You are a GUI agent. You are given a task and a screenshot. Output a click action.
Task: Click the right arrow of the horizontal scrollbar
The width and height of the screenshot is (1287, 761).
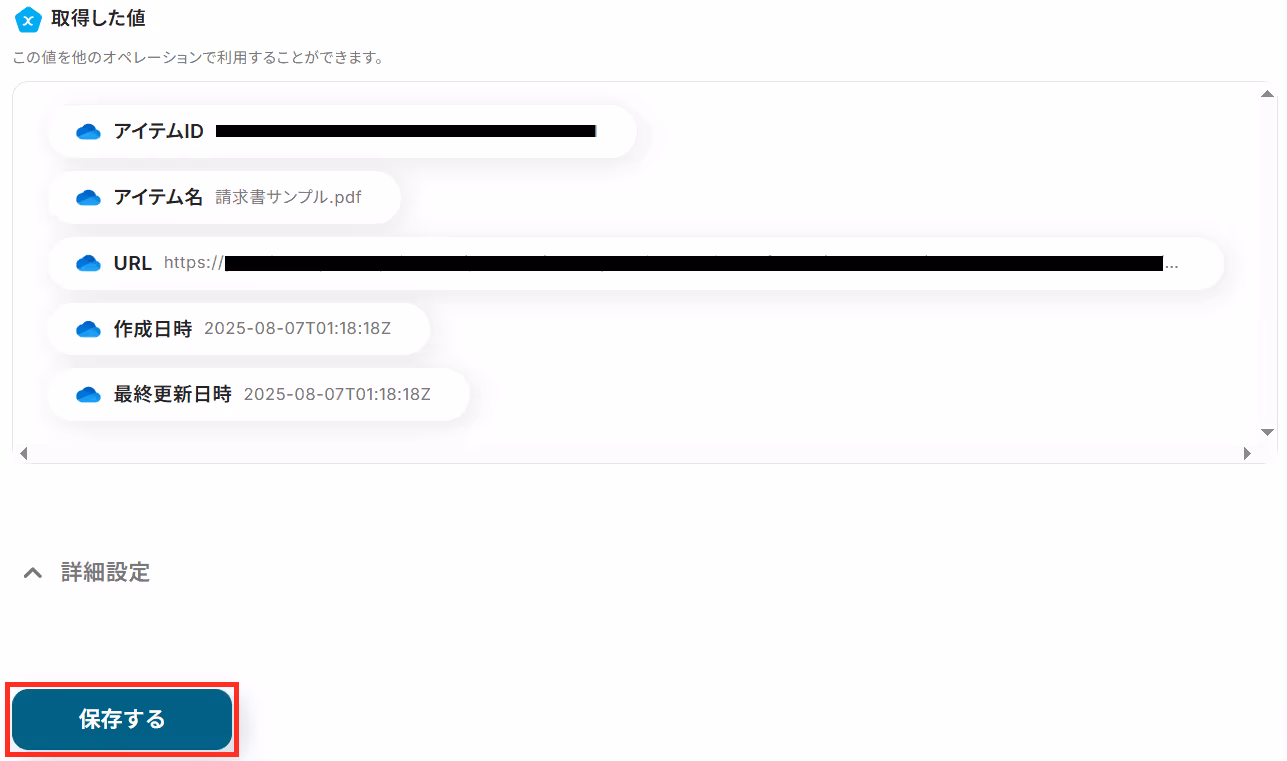point(1247,453)
